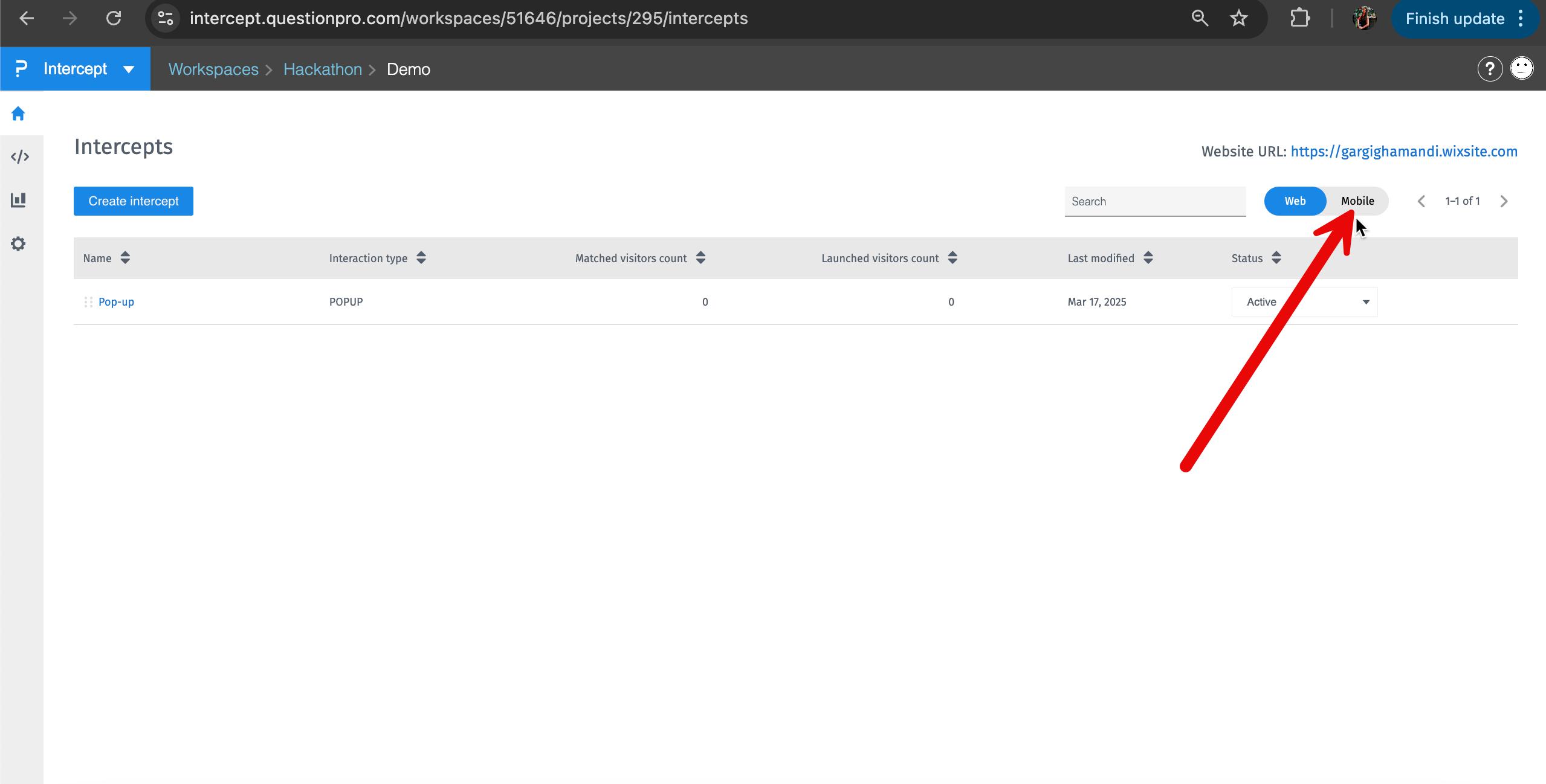This screenshot has width=1546, height=784.
Task: Go to next page chevron
Action: pos(1504,201)
